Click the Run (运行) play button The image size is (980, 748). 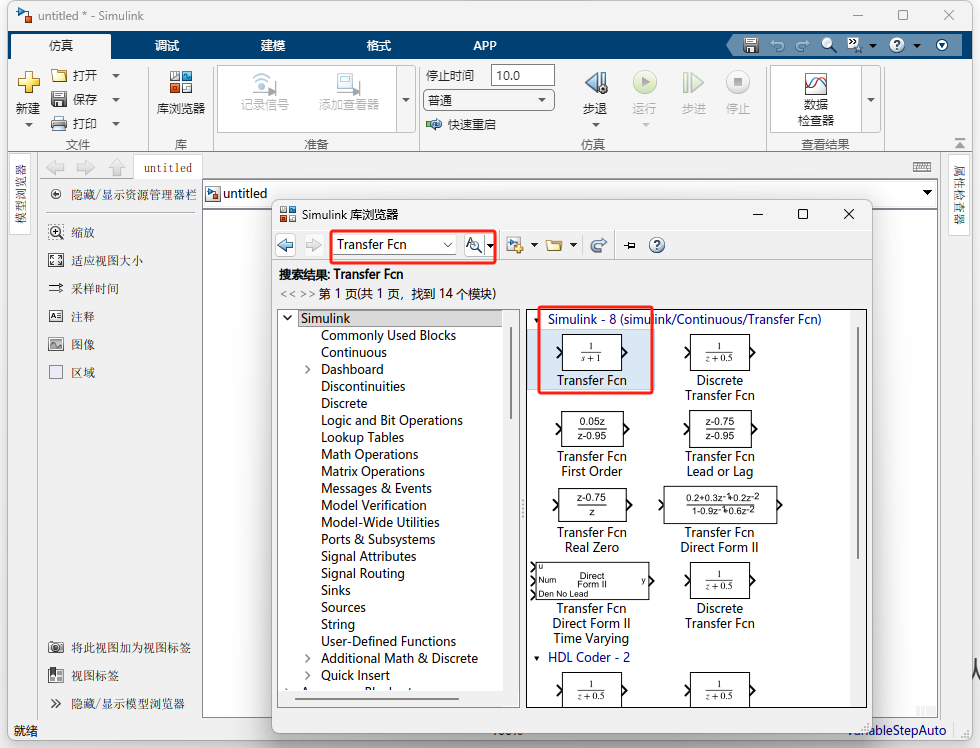(644, 82)
